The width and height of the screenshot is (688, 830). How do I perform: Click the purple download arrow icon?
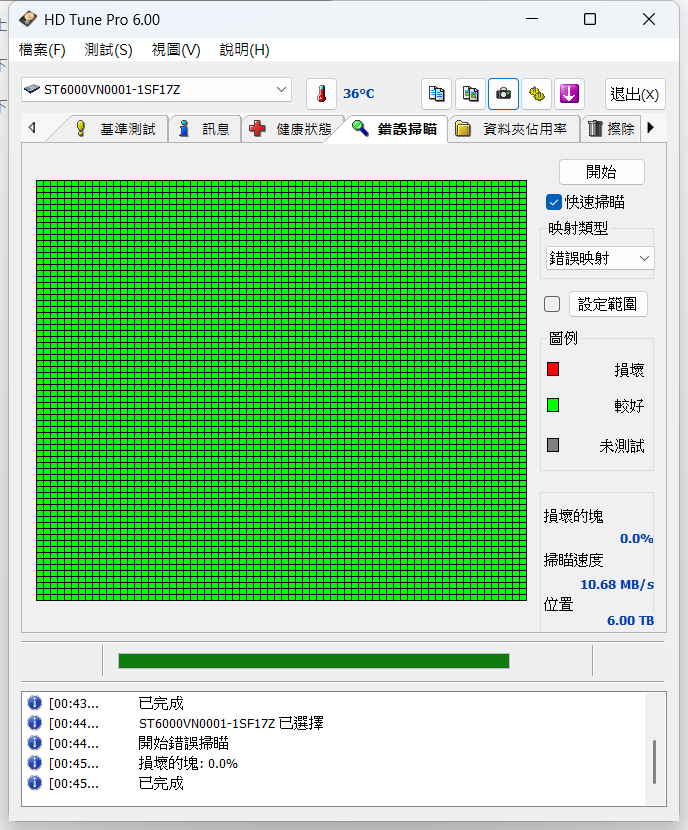coord(569,94)
